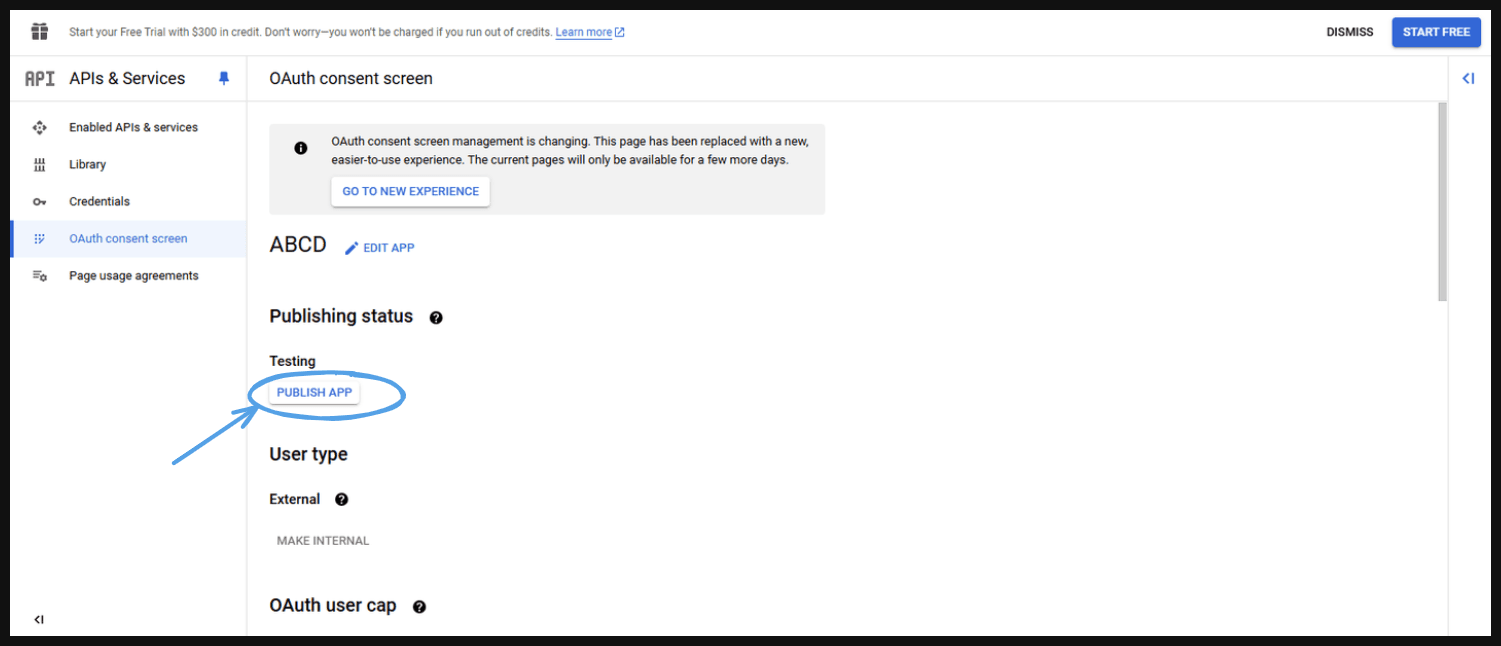Click the gift icon in the free trial banner

coord(40,32)
